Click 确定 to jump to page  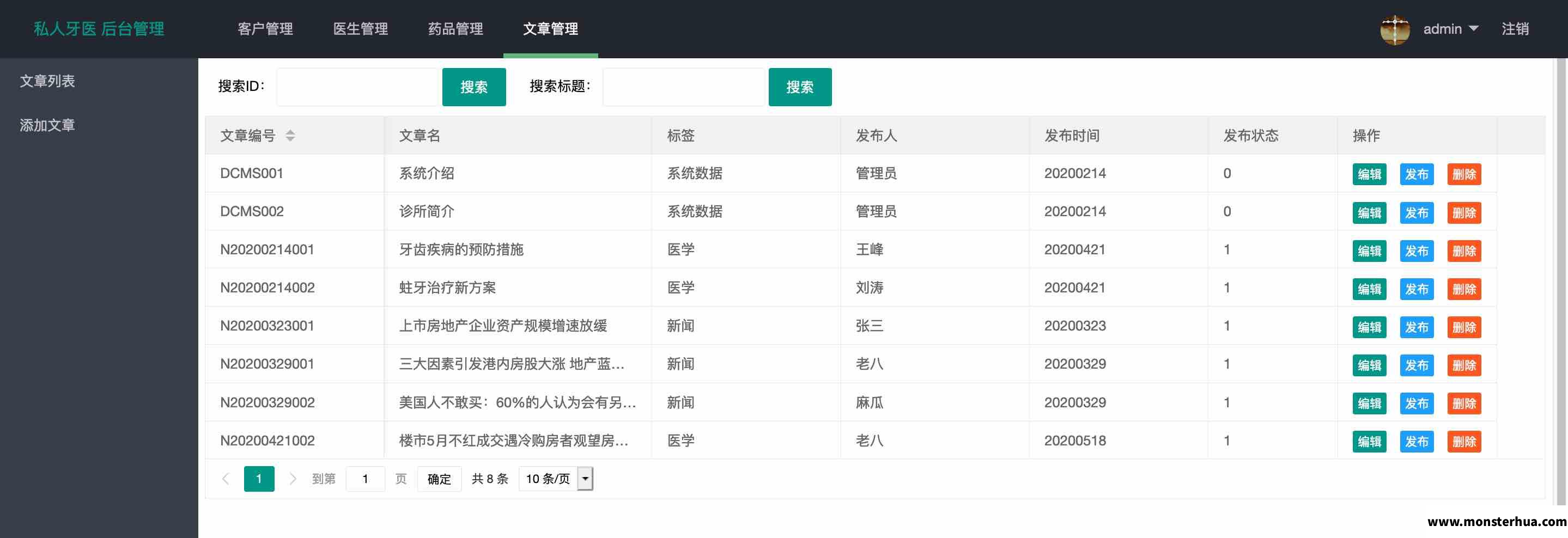440,479
